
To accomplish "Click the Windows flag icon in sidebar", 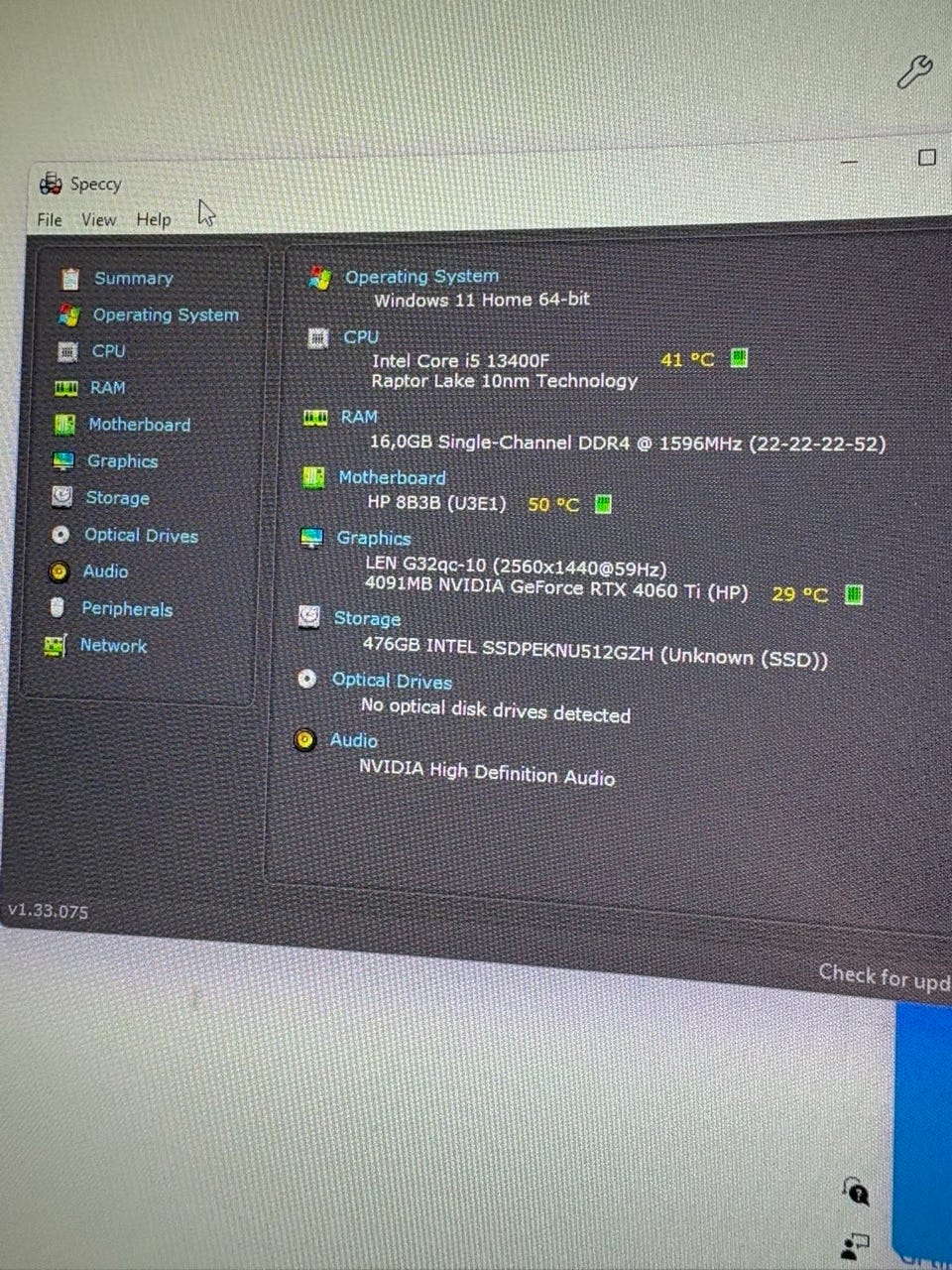I will 68,316.
